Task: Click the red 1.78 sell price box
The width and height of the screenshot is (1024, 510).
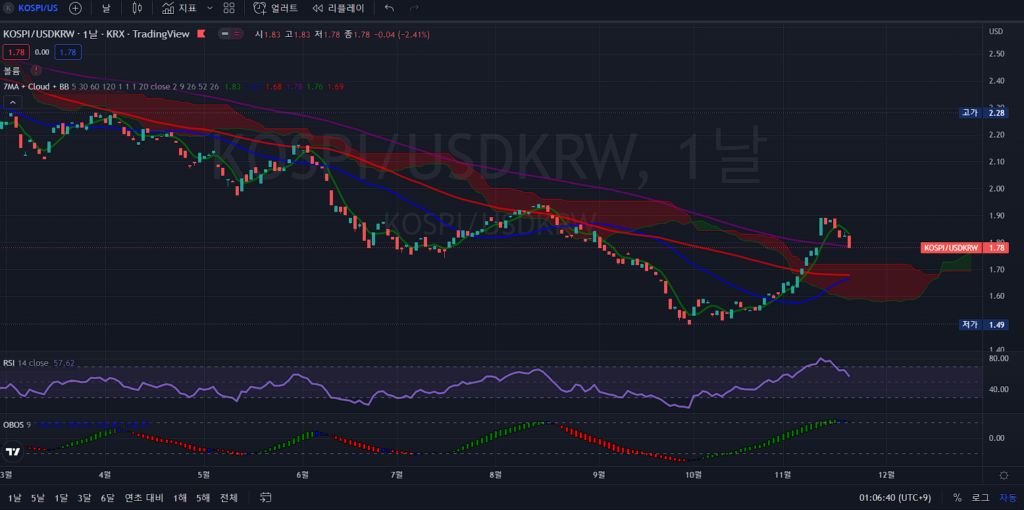Action: (x=15, y=51)
